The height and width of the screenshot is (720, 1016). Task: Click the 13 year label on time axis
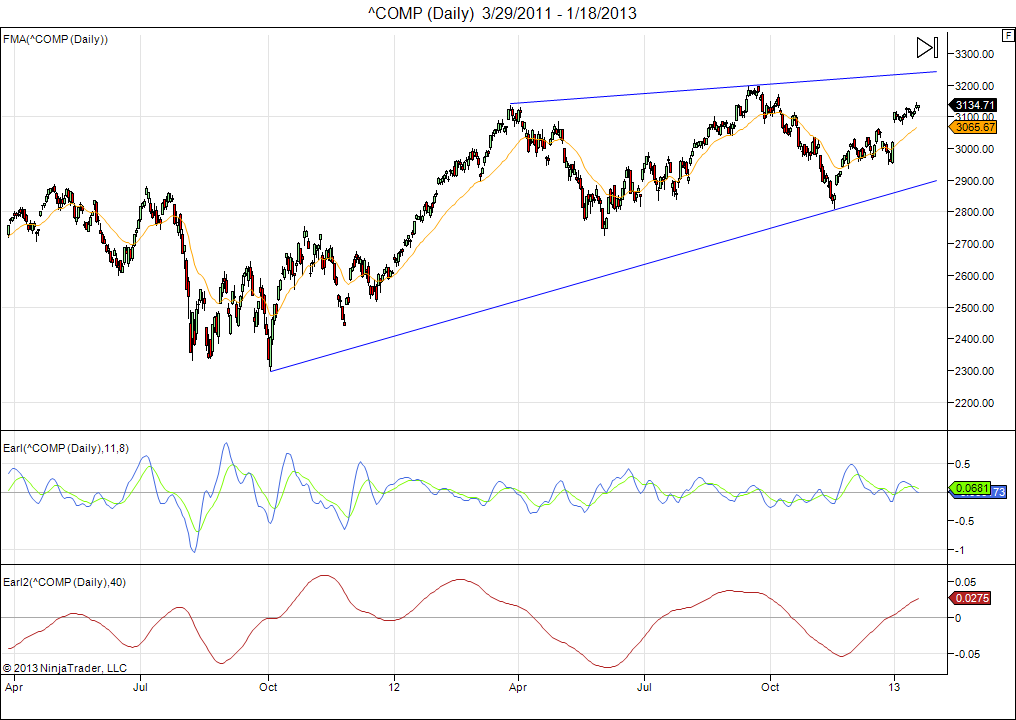click(893, 687)
